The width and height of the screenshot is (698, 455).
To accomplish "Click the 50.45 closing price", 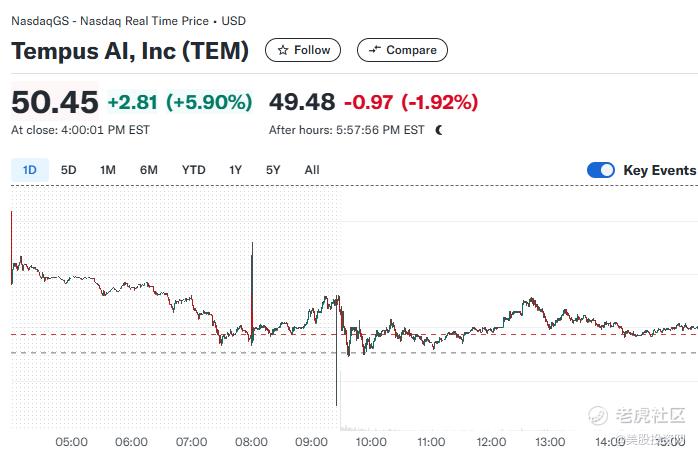I will 55,102.
